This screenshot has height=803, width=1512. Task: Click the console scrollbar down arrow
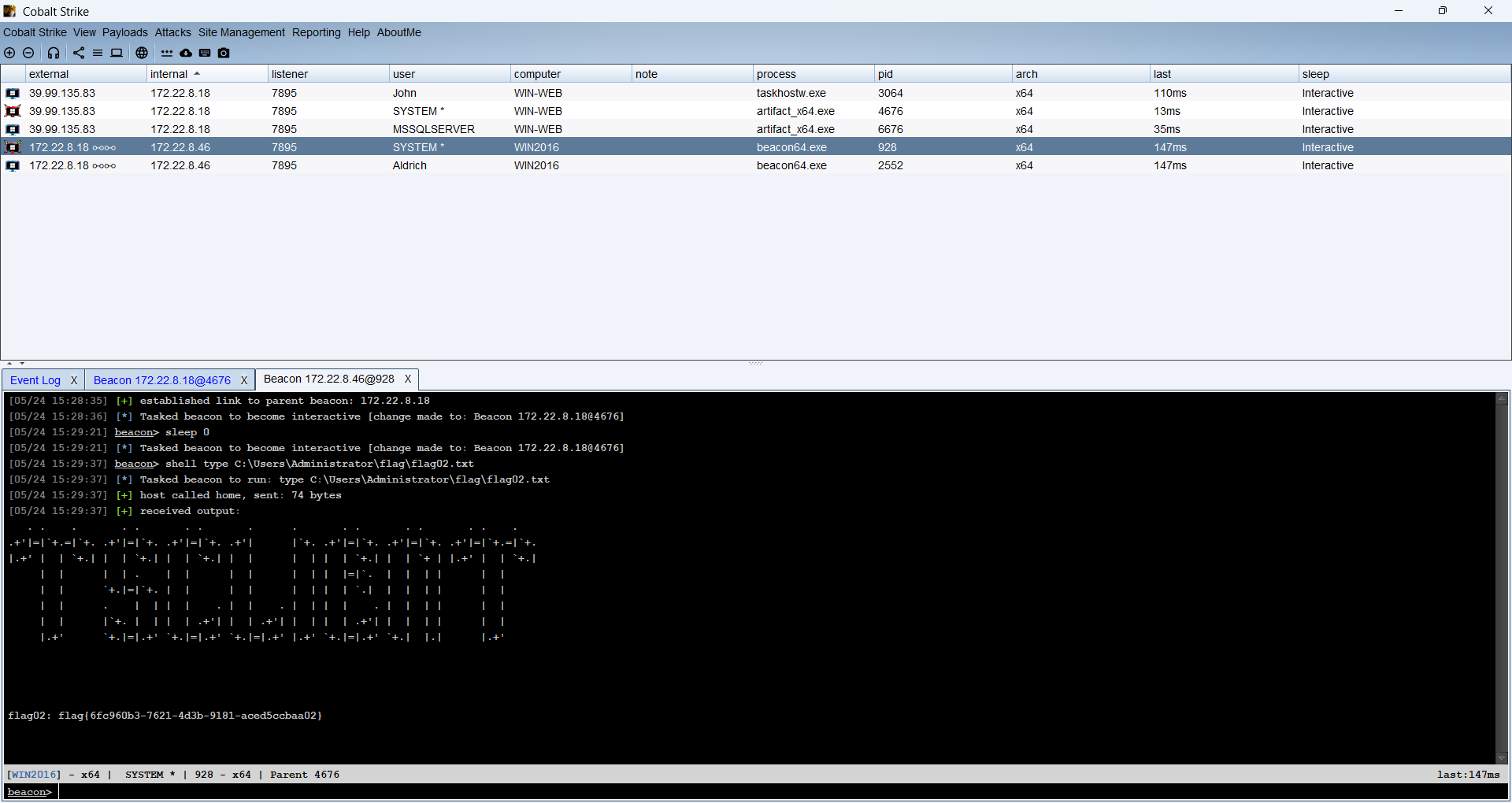pyautogui.click(x=1502, y=758)
